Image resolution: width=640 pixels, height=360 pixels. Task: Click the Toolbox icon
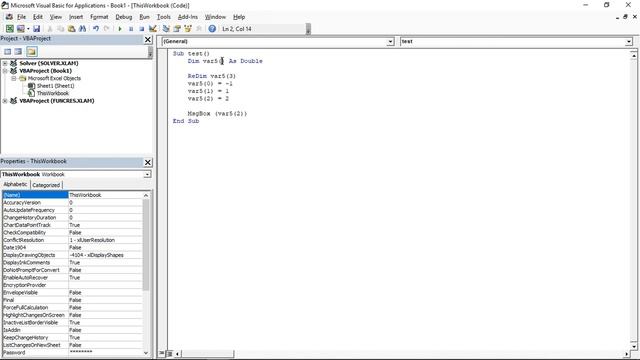click(199, 29)
